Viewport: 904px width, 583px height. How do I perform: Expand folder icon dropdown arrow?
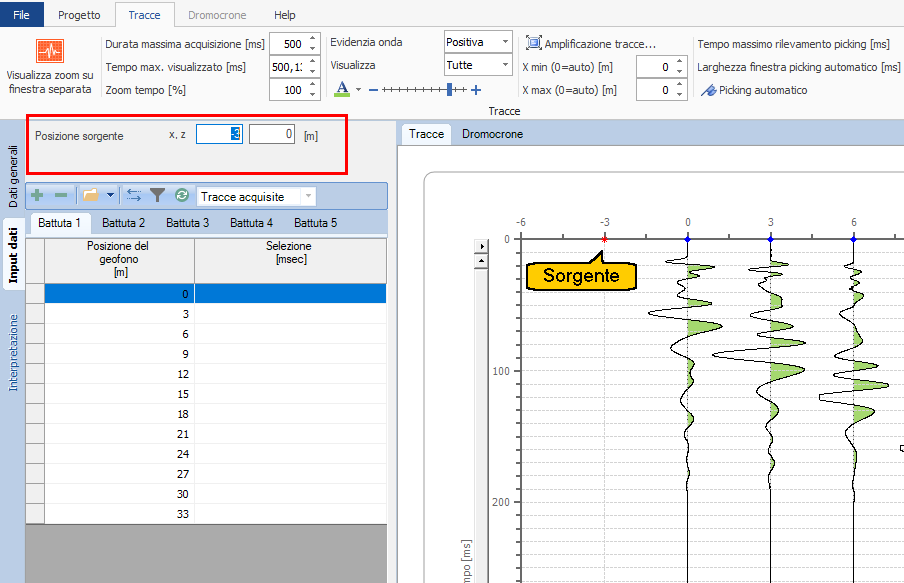tap(110, 195)
